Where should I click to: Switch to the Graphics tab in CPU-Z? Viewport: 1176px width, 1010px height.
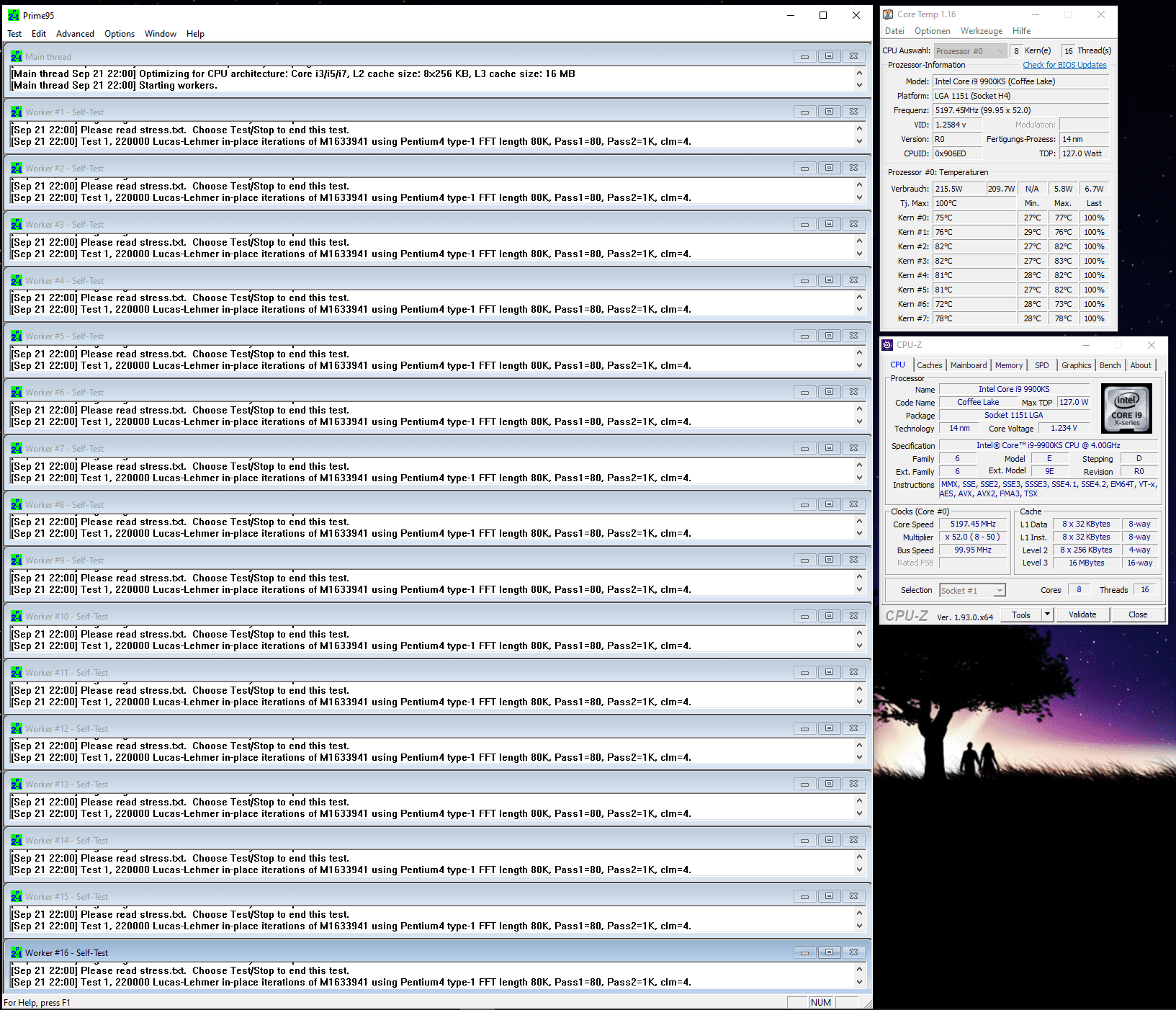1077,365
